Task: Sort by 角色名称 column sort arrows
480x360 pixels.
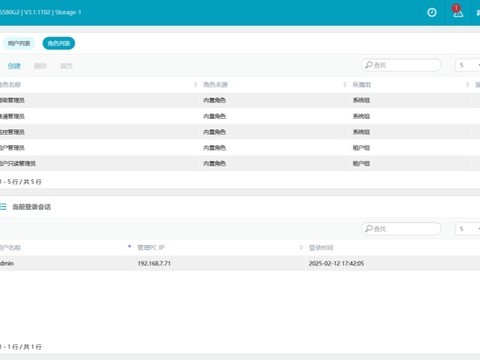Action: pos(195,85)
